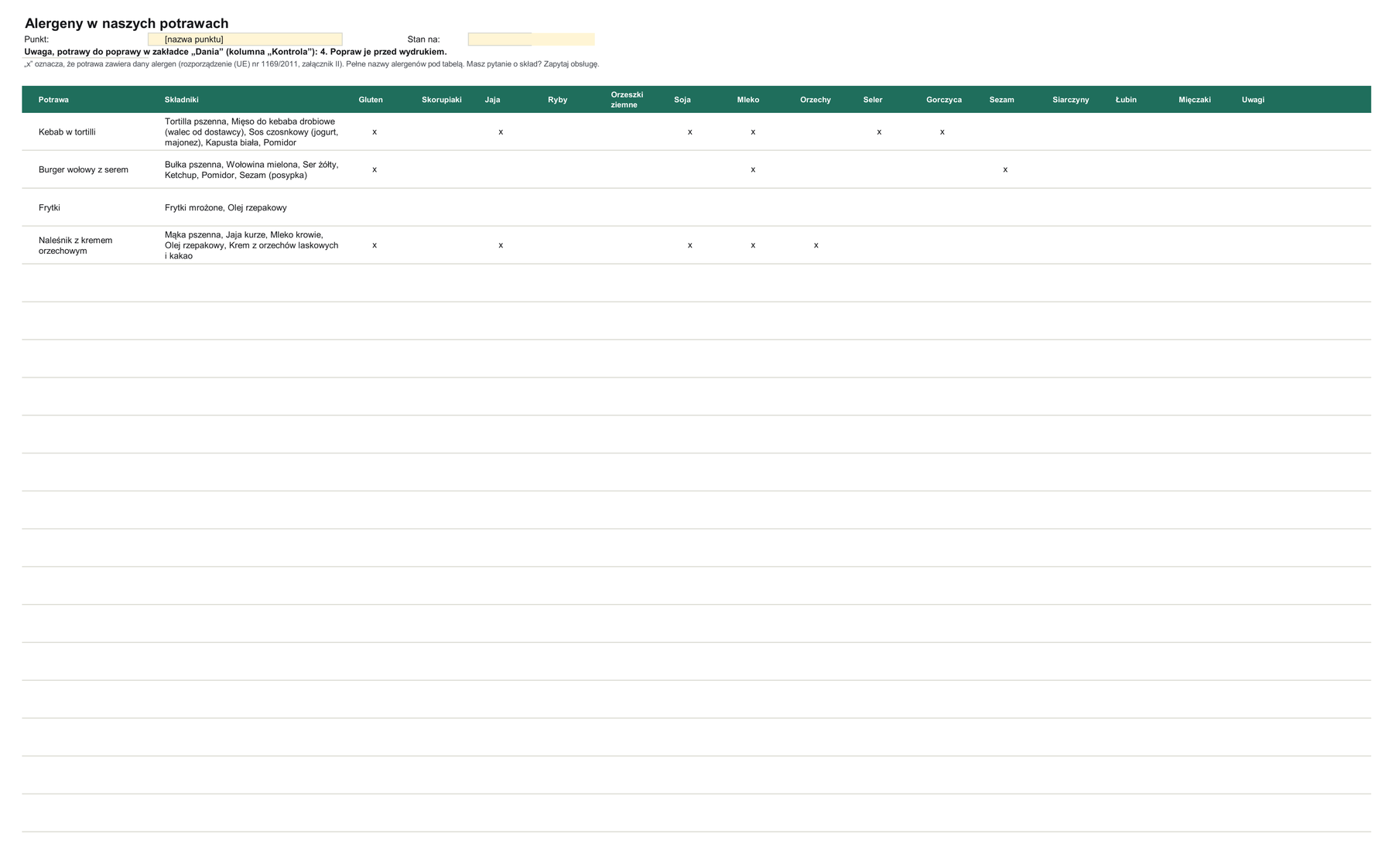
Task: Click the 'Łubin' column header
Action: click(1126, 100)
